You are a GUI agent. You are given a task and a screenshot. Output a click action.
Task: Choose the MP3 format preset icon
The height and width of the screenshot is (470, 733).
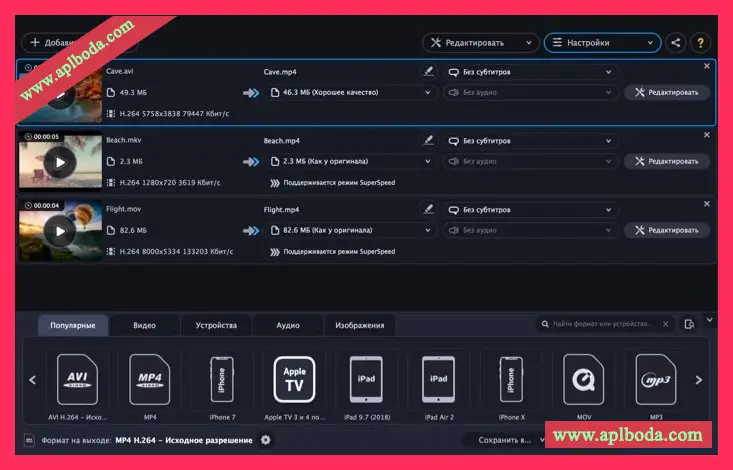[656, 379]
